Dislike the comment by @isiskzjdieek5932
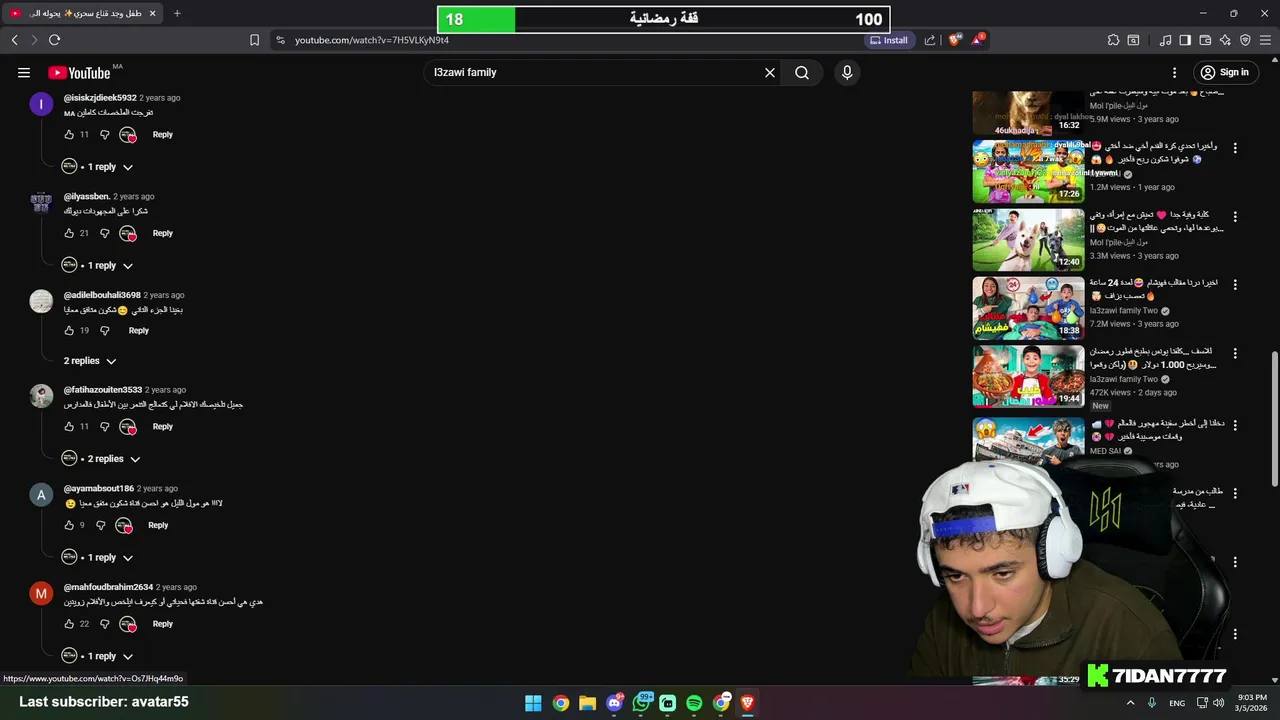1280x720 pixels. [x=104, y=134]
